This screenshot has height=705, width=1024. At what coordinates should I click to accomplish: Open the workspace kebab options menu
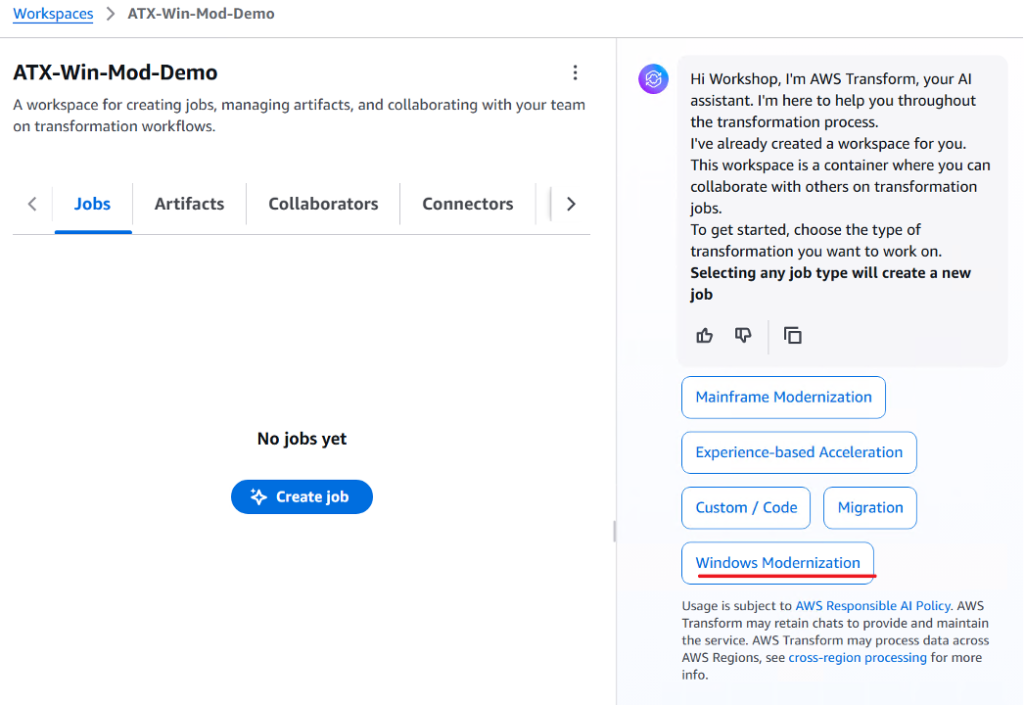point(575,73)
